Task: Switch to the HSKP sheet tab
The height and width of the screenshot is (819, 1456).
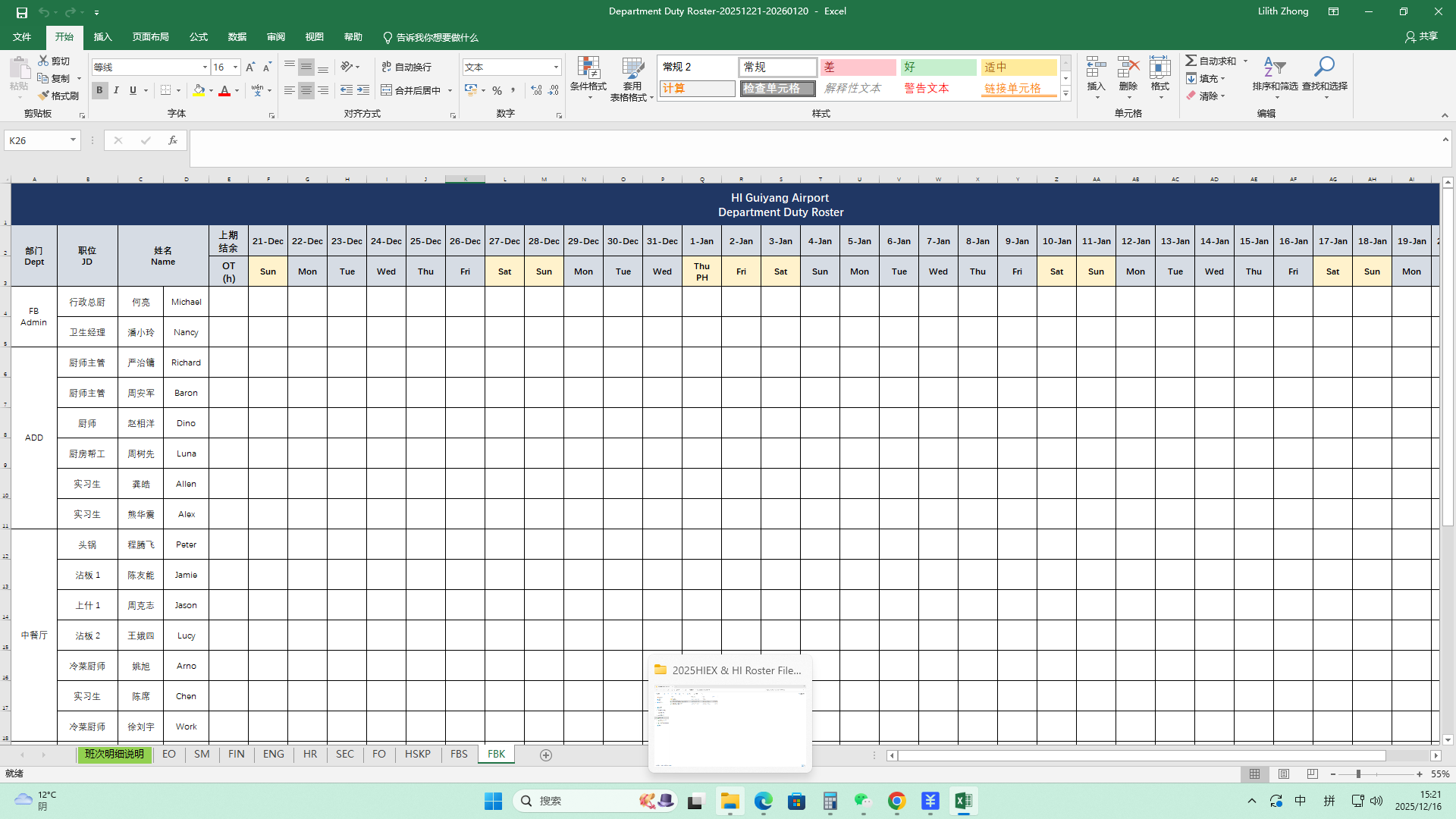Action: click(417, 755)
